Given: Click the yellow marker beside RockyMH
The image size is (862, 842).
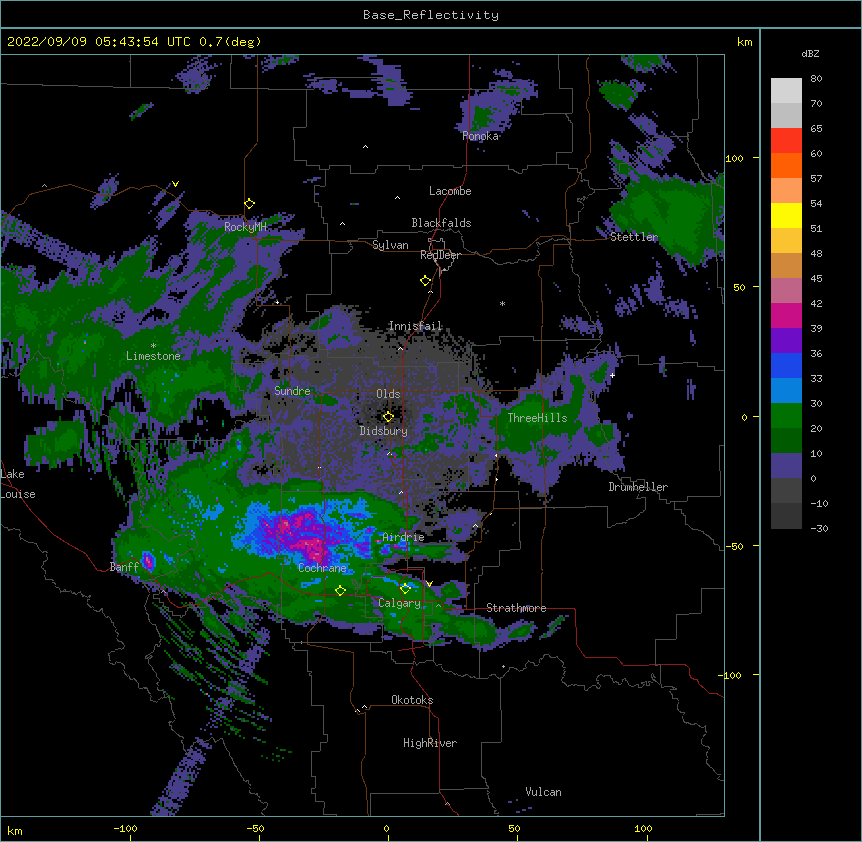Looking at the screenshot, I should tap(250, 204).
